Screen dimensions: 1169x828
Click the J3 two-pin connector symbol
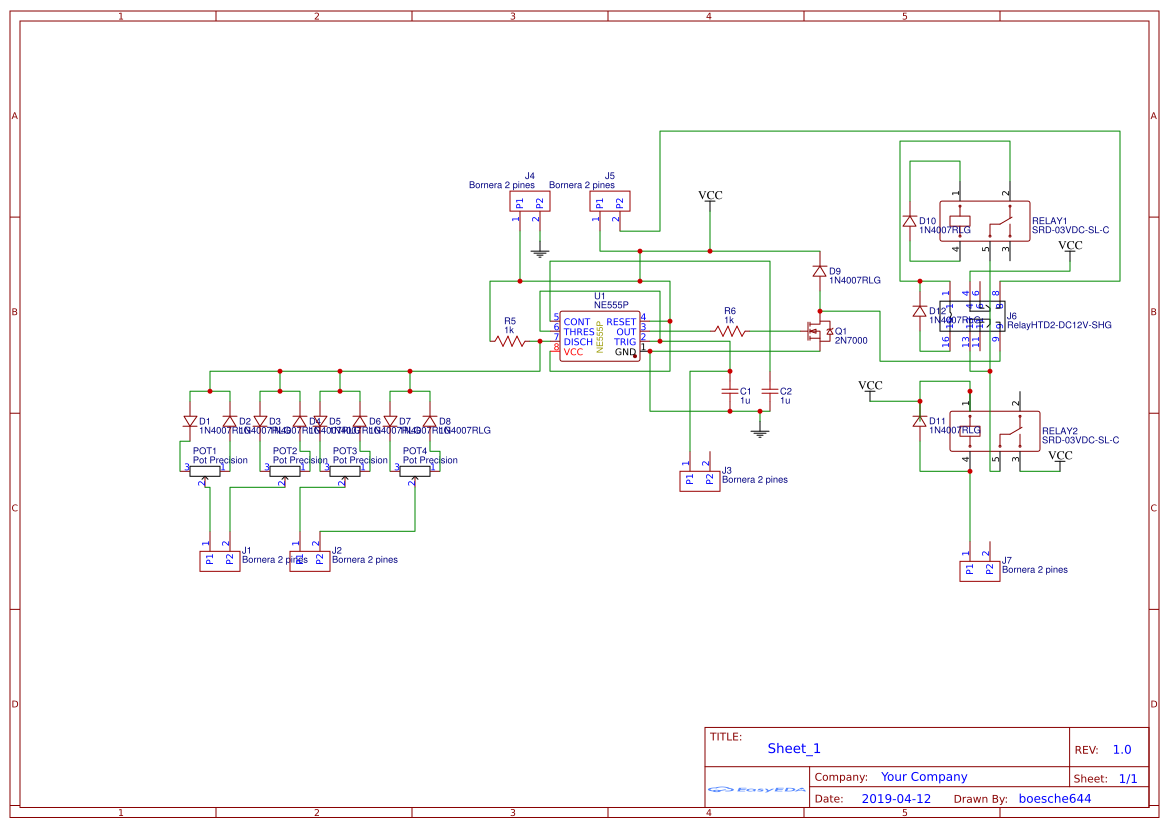(x=699, y=481)
